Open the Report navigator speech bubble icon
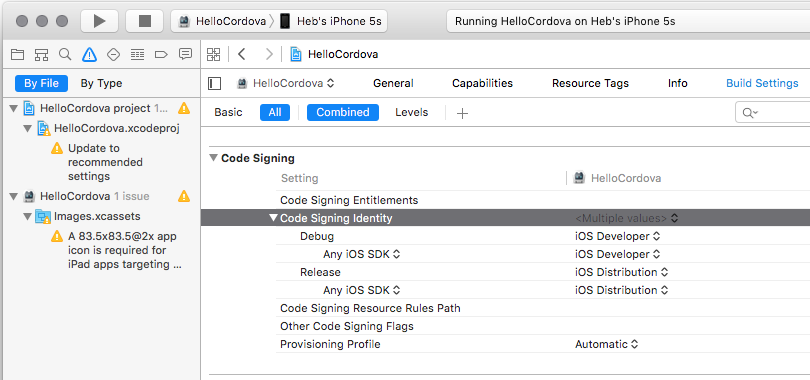The width and height of the screenshot is (810, 380). pos(185,54)
